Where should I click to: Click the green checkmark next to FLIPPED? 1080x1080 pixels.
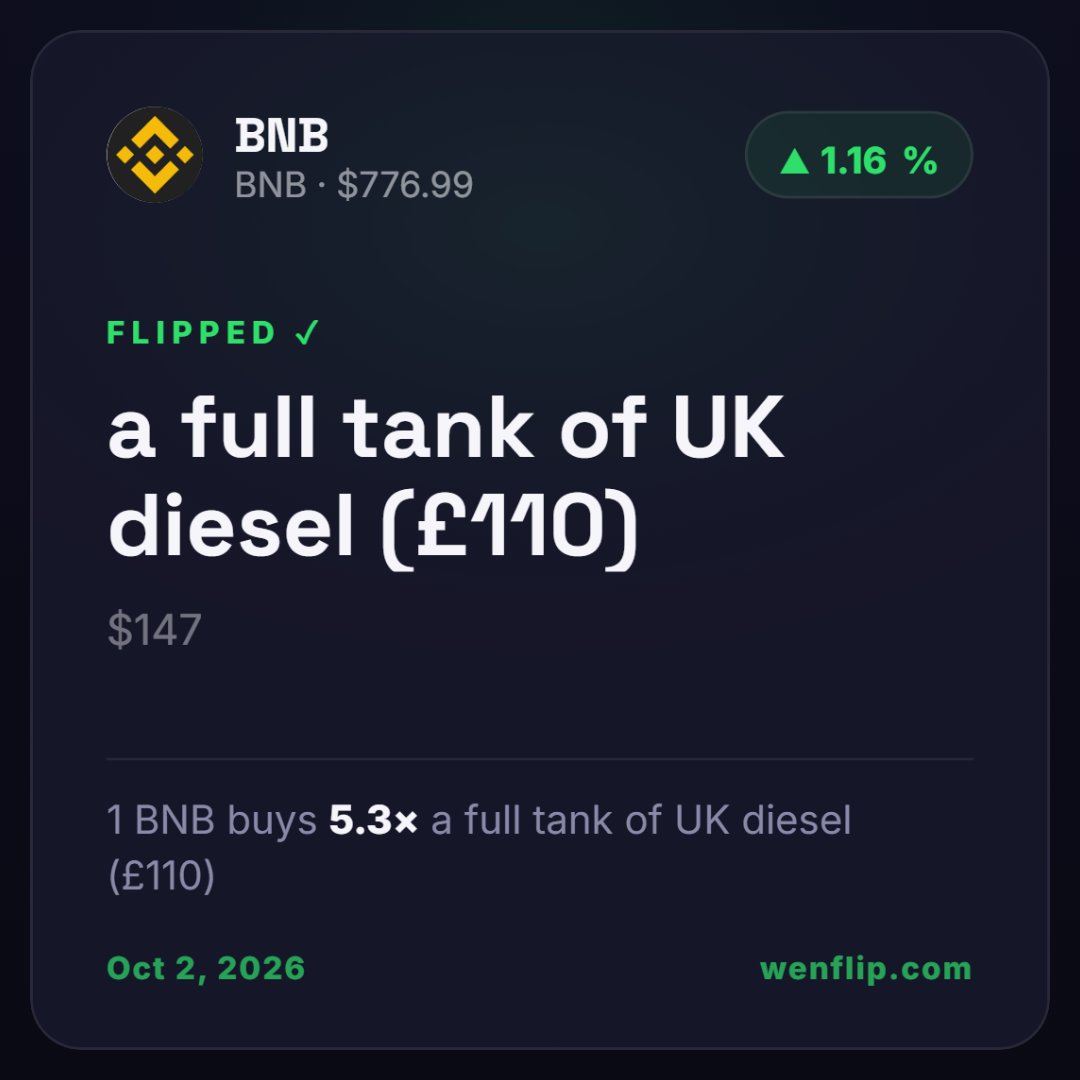307,333
